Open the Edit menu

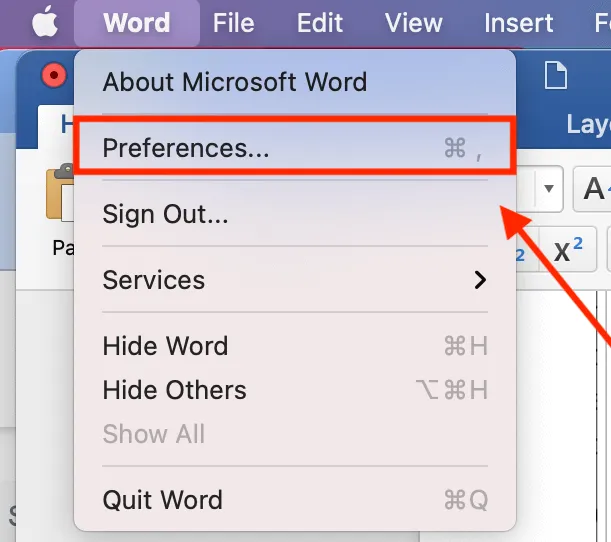[x=320, y=23]
